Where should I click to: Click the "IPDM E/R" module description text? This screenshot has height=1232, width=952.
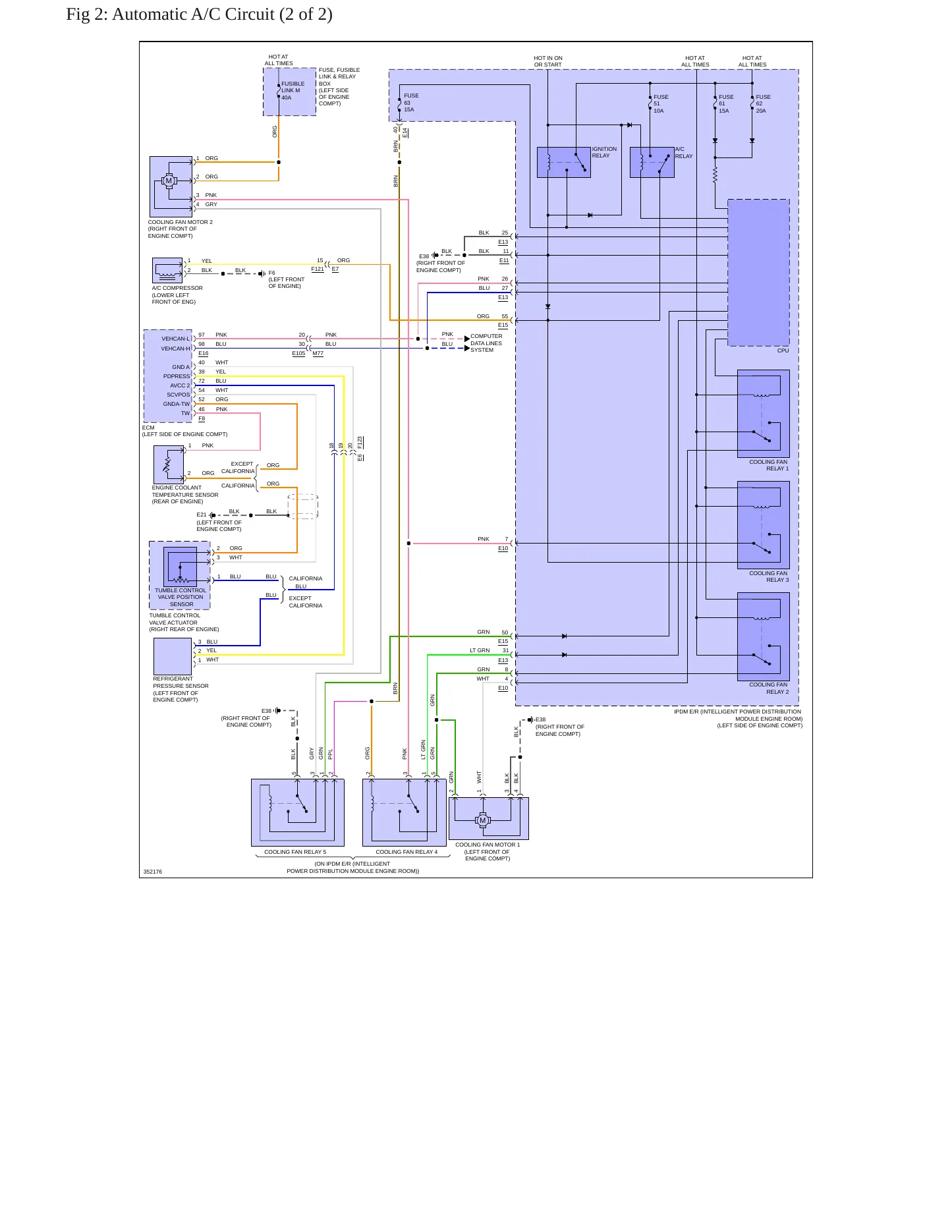pos(738,719)
